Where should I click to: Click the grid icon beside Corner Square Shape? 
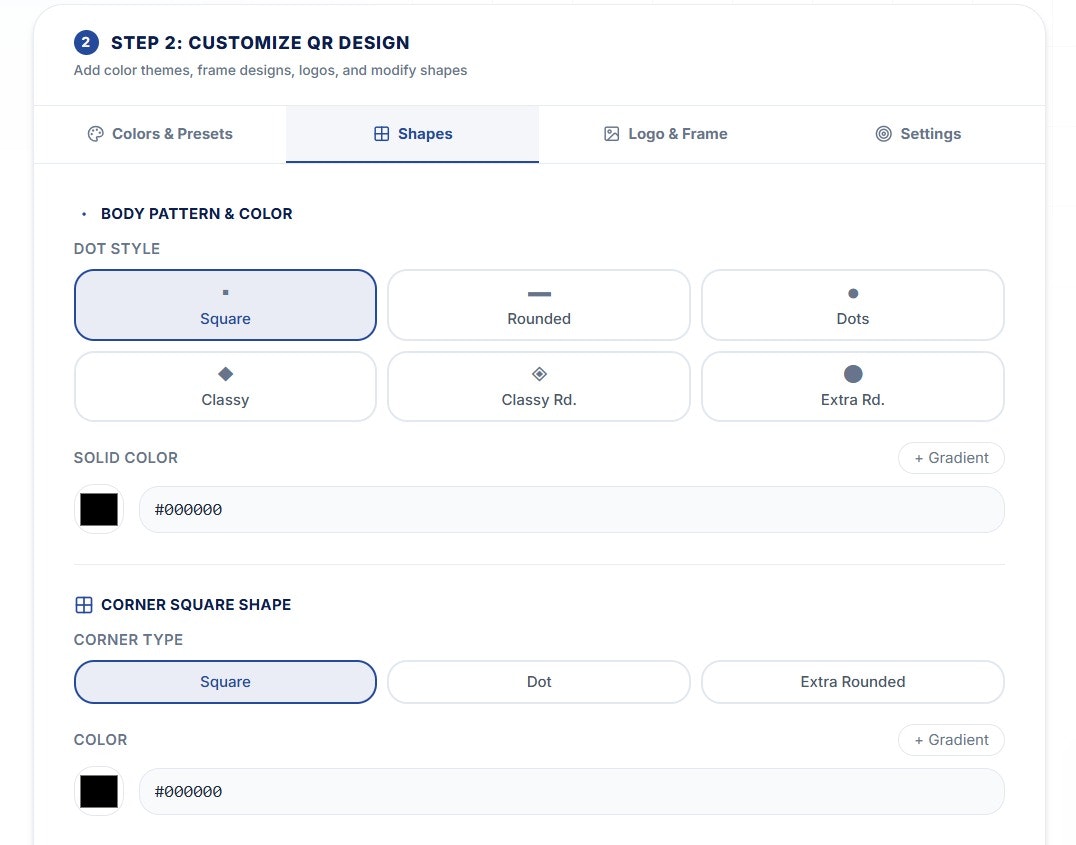tap(84, 605)
